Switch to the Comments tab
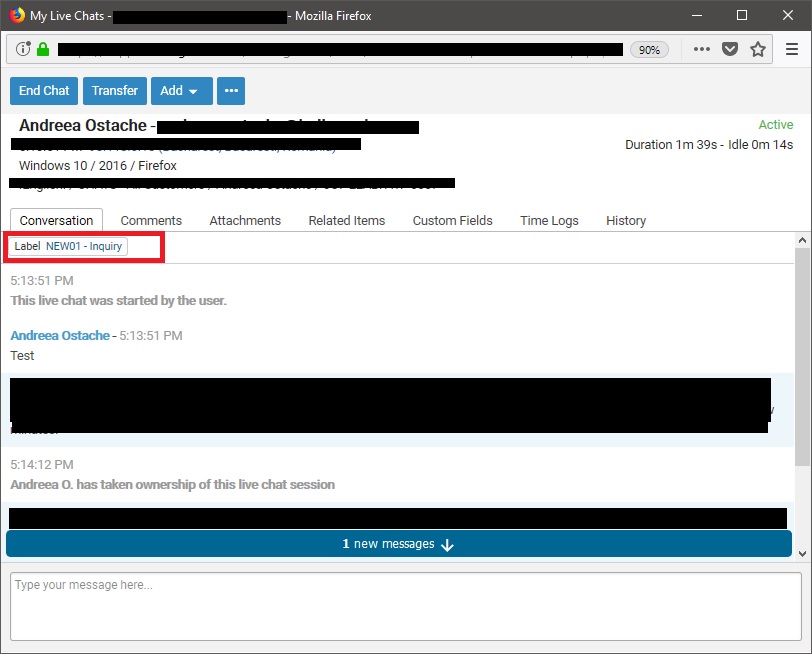Image resolution: width=812 pixels, height=654 pixels. click(151, 220)
